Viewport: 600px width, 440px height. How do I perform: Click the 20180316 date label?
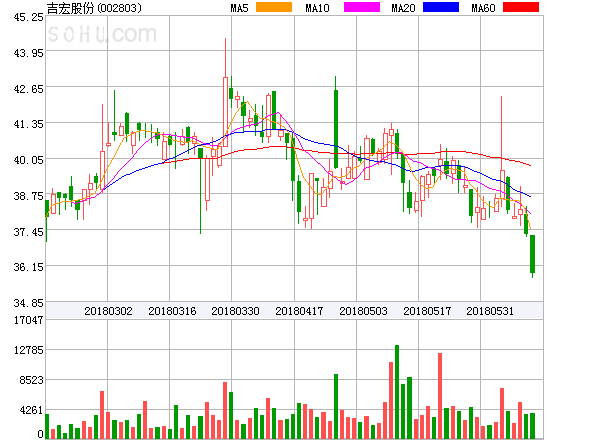[x=172, y=311]
